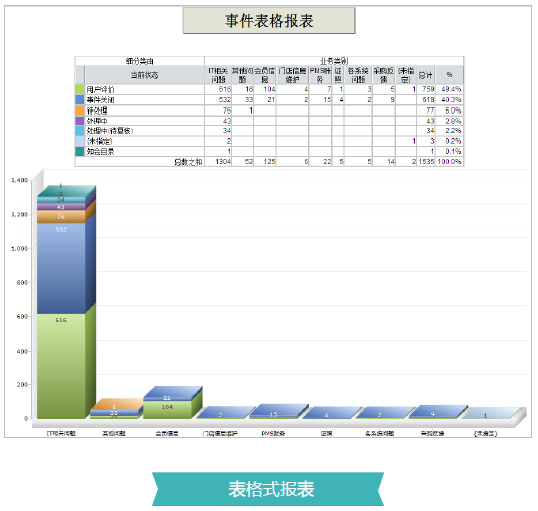Click the grand total 1535 cell
This screenshot has height=511, width=538.
(x=426, y=162)
